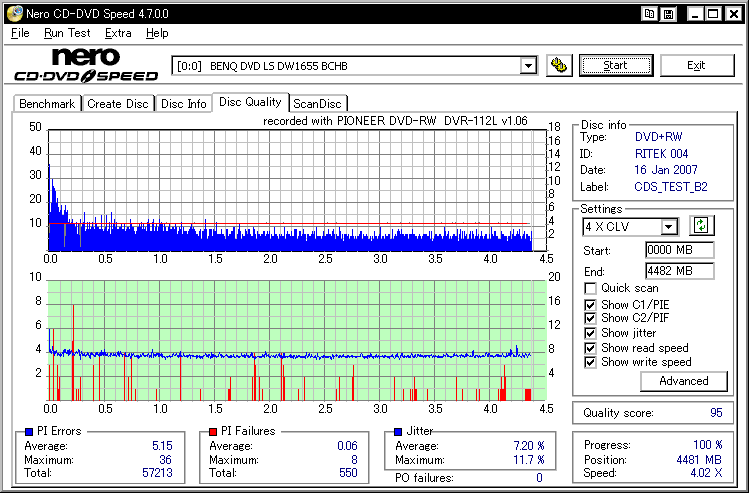Viewport: 749px width, 493px height.
Task: Open the Extra menu
Action: (118, 33)
